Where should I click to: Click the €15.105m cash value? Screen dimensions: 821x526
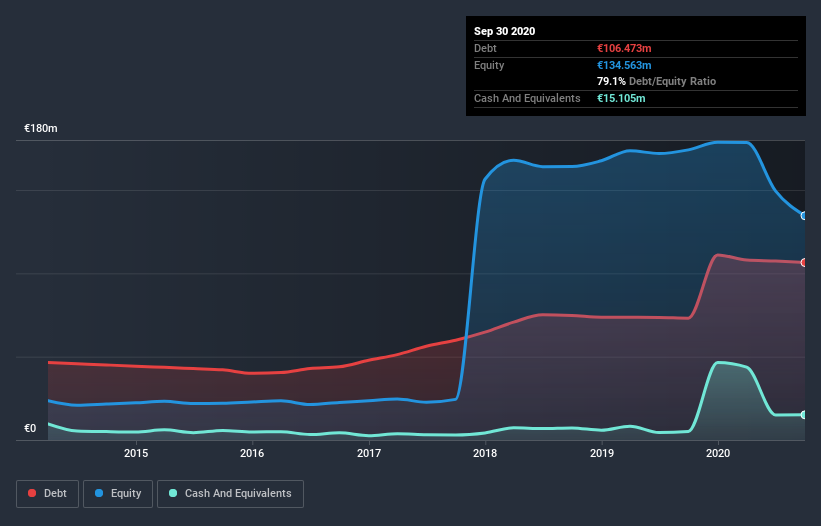621,98
